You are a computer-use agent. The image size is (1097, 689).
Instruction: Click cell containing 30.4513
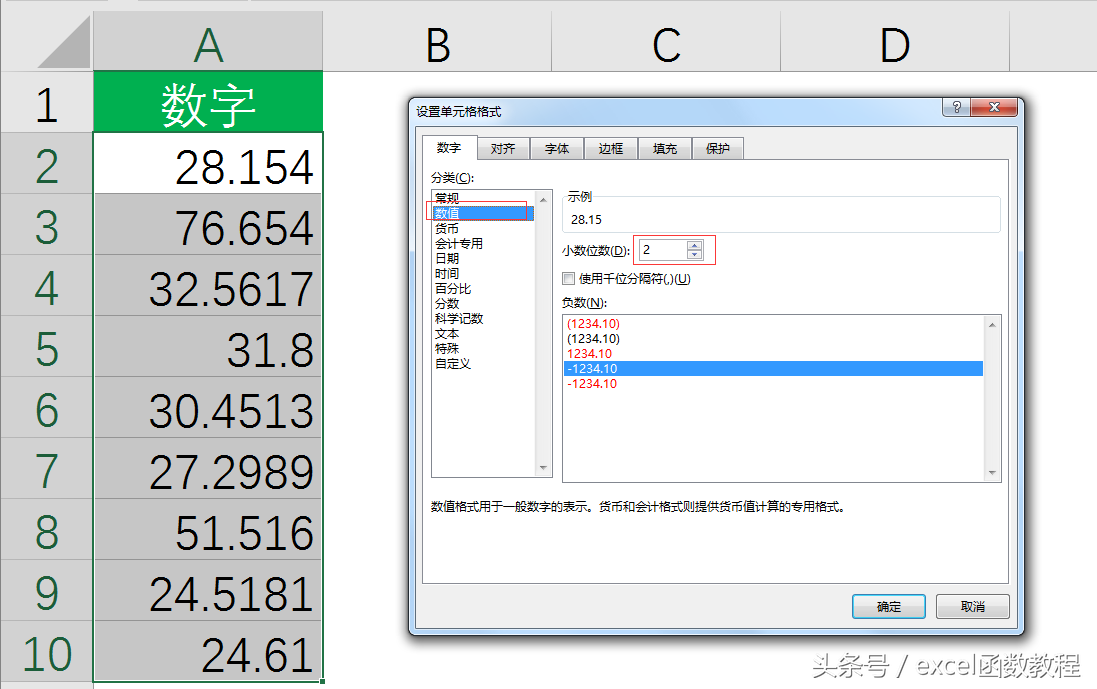point(208,408)
